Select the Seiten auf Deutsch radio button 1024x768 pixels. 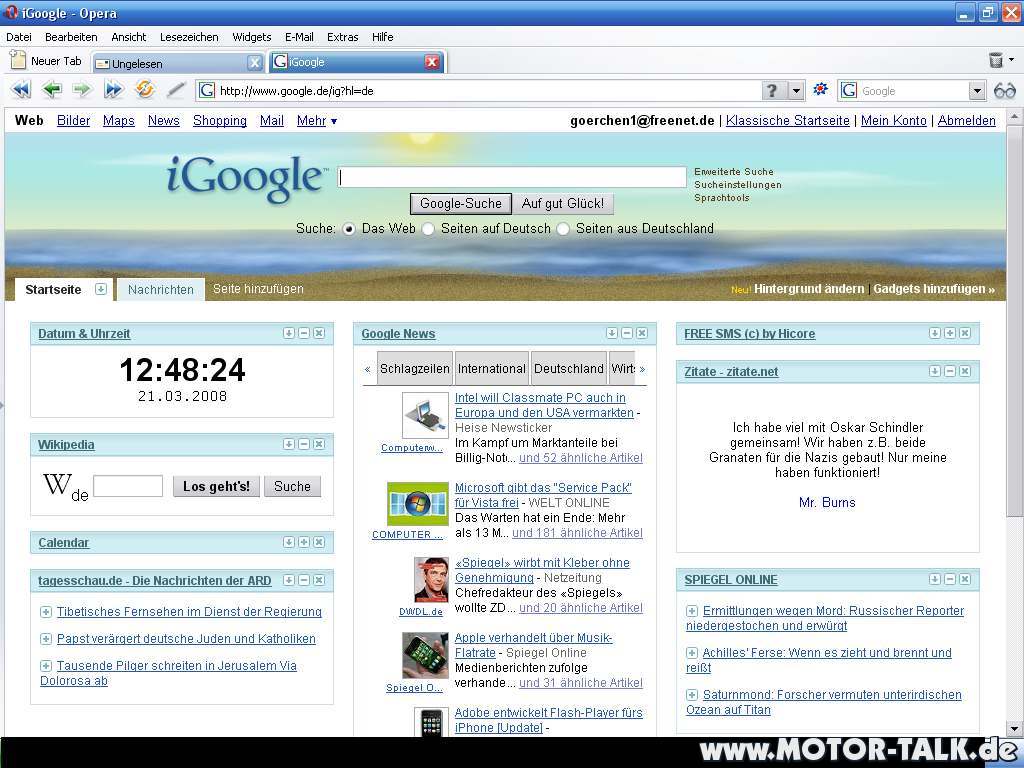point(428,229)
